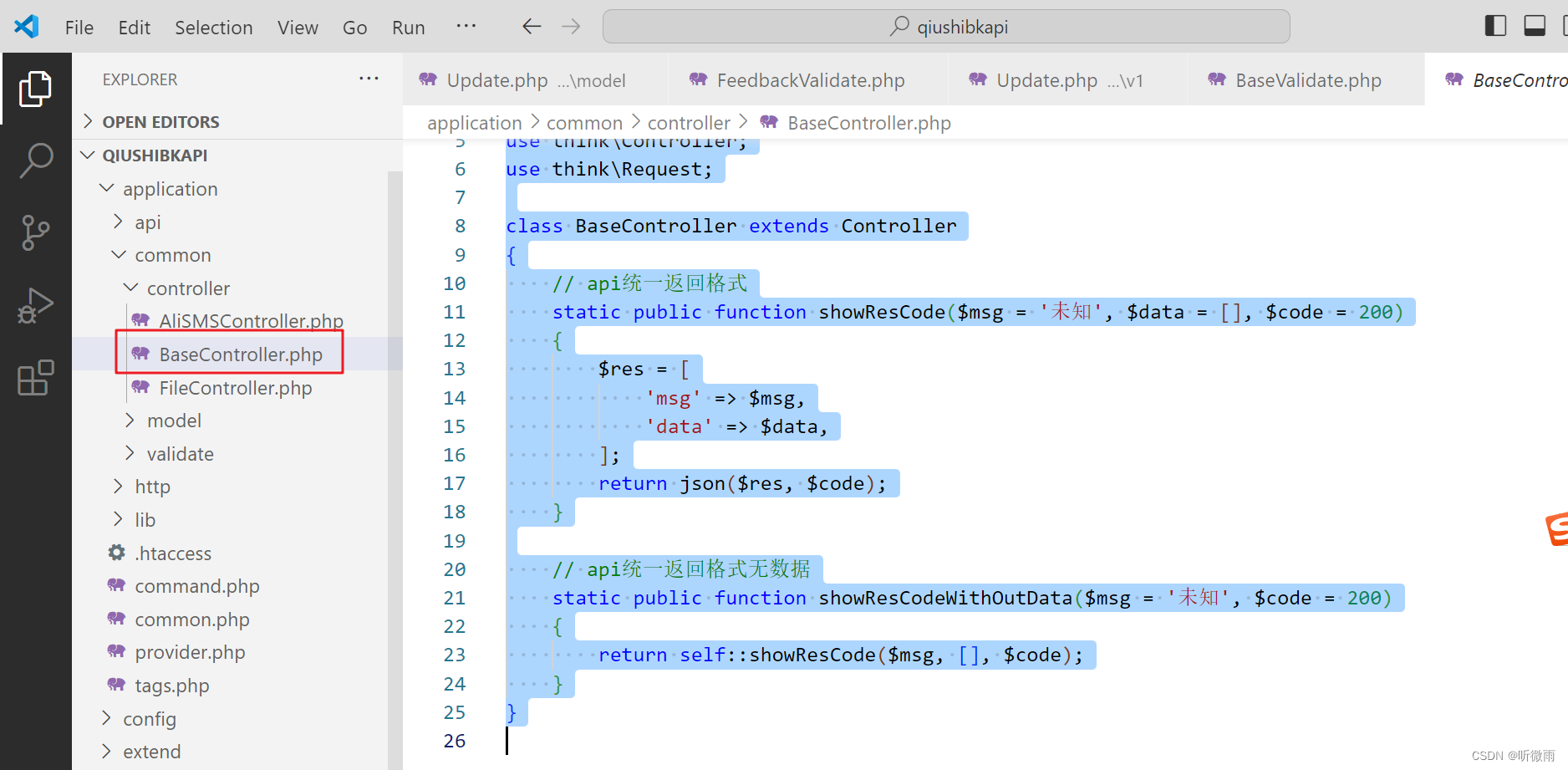This screenshot has width=1568, height=770.
Task: Open the Run and Debug view
Action: [35, 305]
